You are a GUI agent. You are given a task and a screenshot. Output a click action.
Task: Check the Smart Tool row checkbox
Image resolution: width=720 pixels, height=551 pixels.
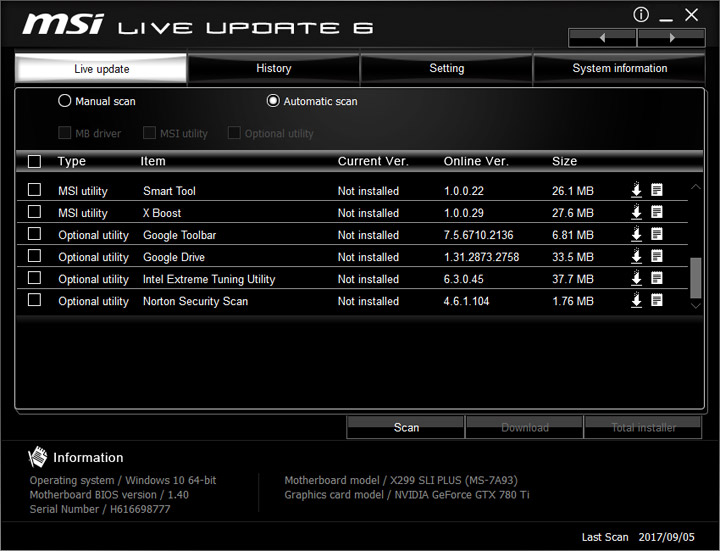pos(34,190)
